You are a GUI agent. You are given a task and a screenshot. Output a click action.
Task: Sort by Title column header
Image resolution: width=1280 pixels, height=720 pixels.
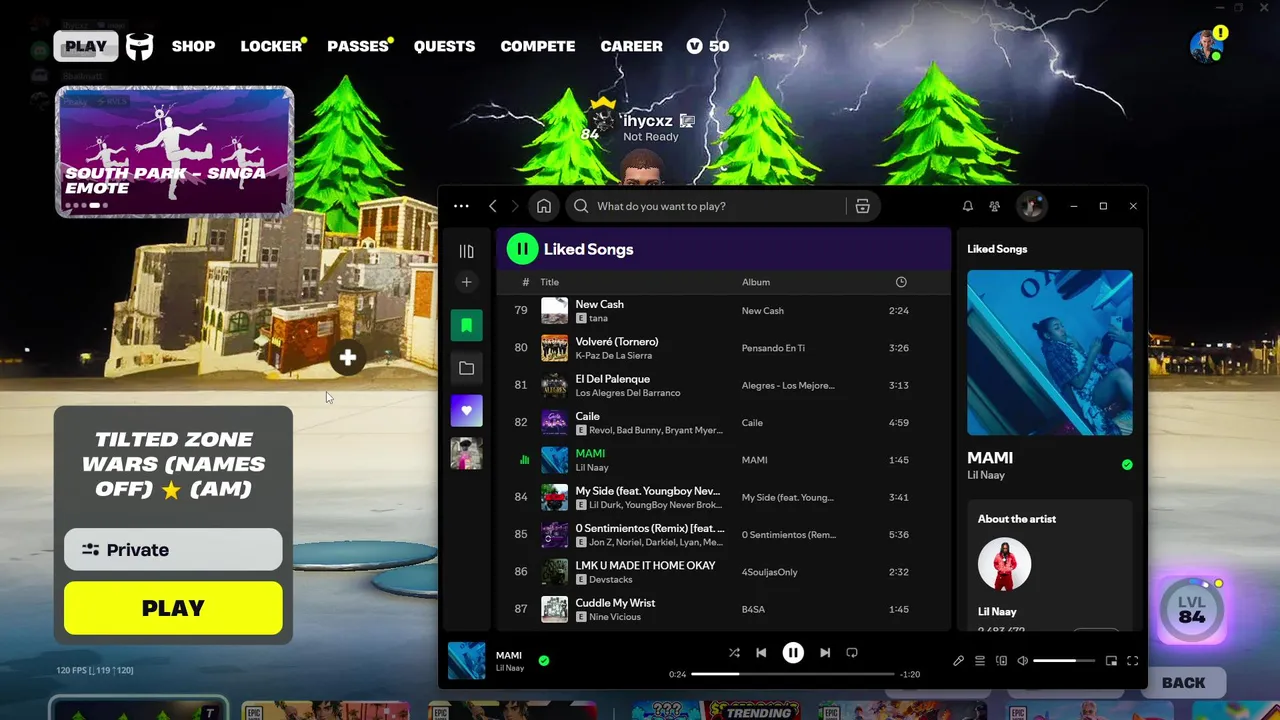click(x=549, y=282)
